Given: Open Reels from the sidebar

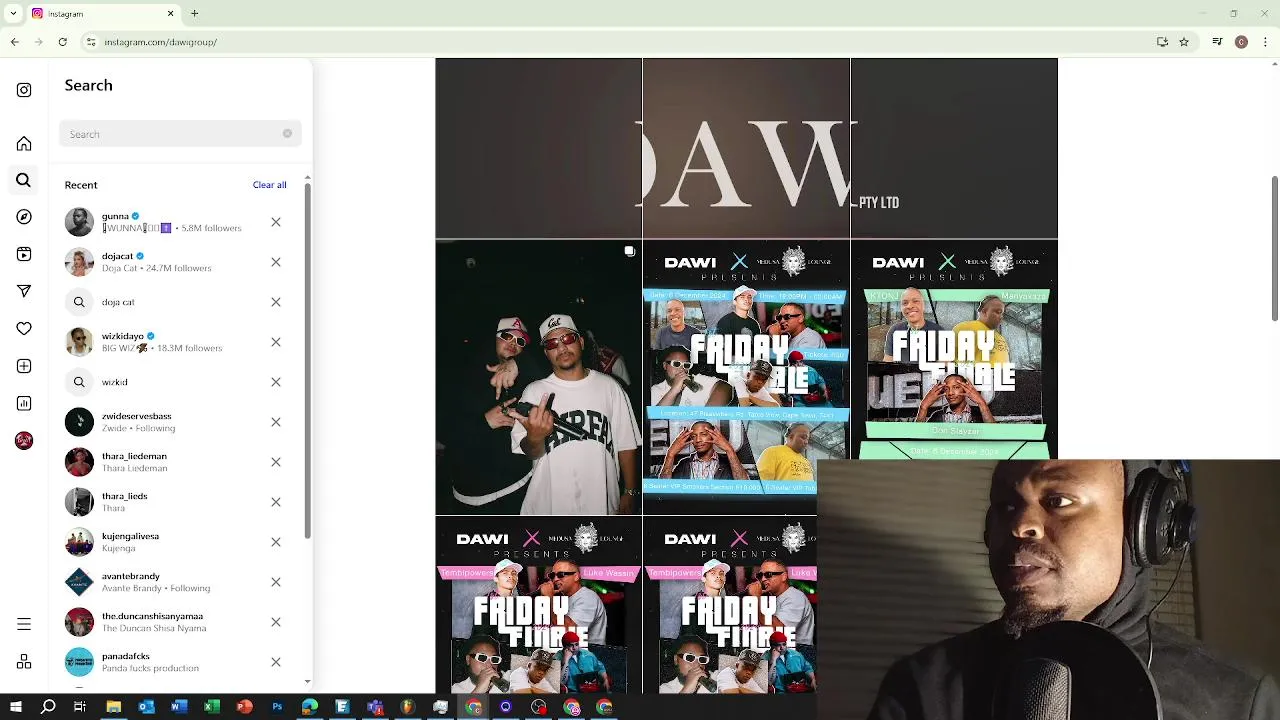Looking at the screenshot, I should click(24, 254).
